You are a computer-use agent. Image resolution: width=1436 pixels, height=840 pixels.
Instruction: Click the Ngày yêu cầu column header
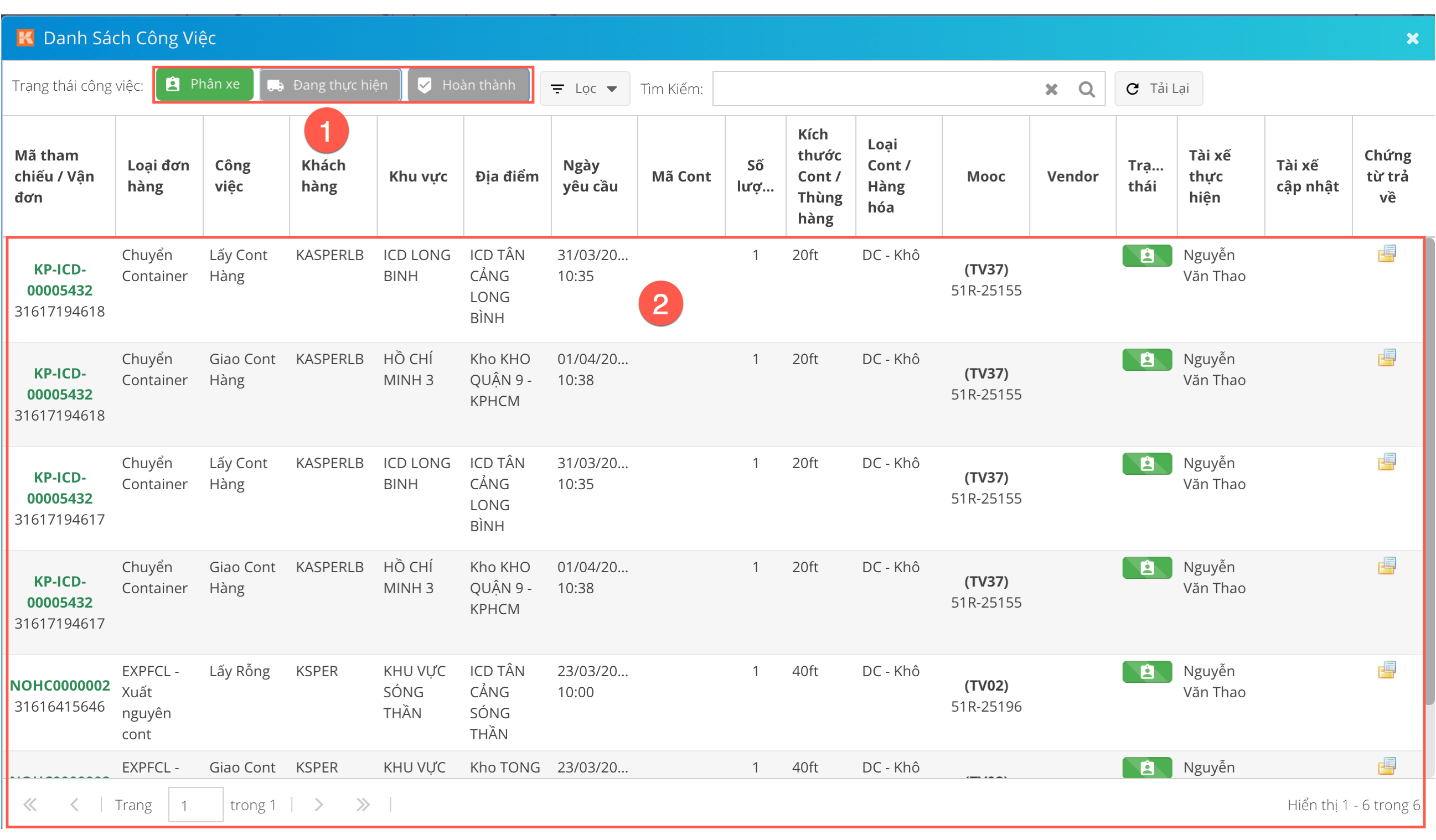pyautogui.click(x=590, y=176)
